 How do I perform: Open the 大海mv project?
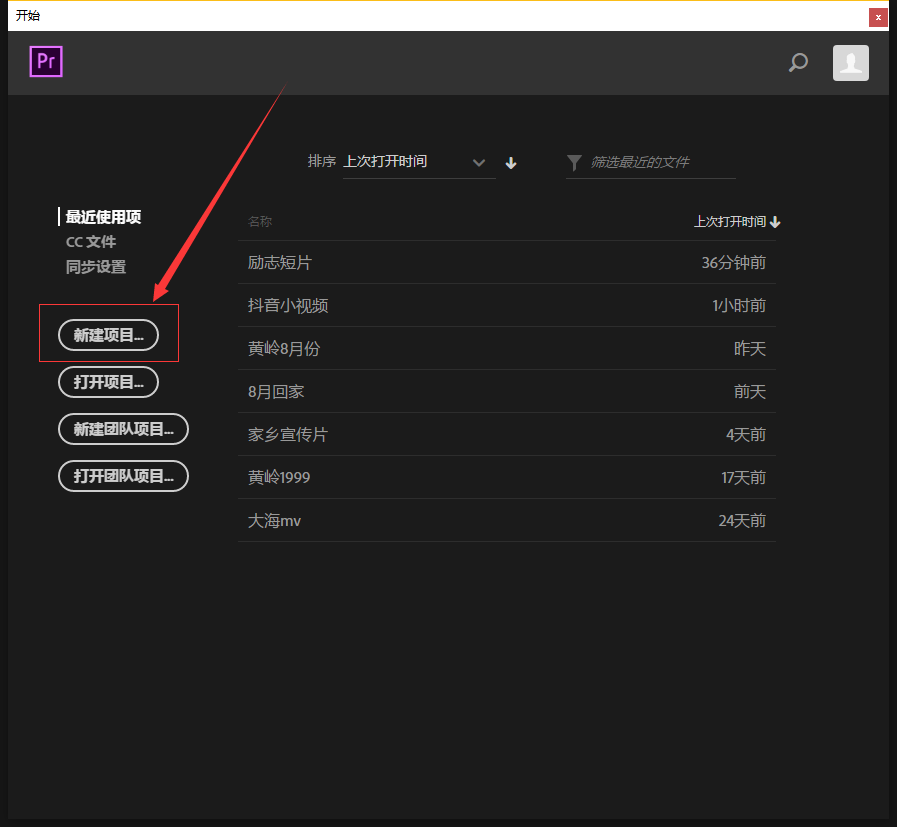(x=507, y=520)
